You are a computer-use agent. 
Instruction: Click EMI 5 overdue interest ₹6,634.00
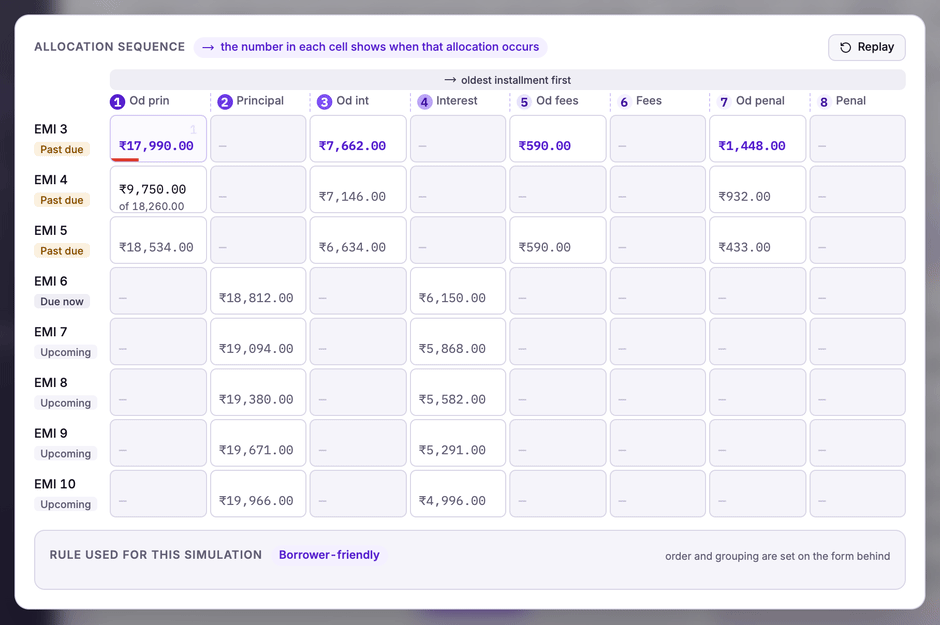click(358, 240)
